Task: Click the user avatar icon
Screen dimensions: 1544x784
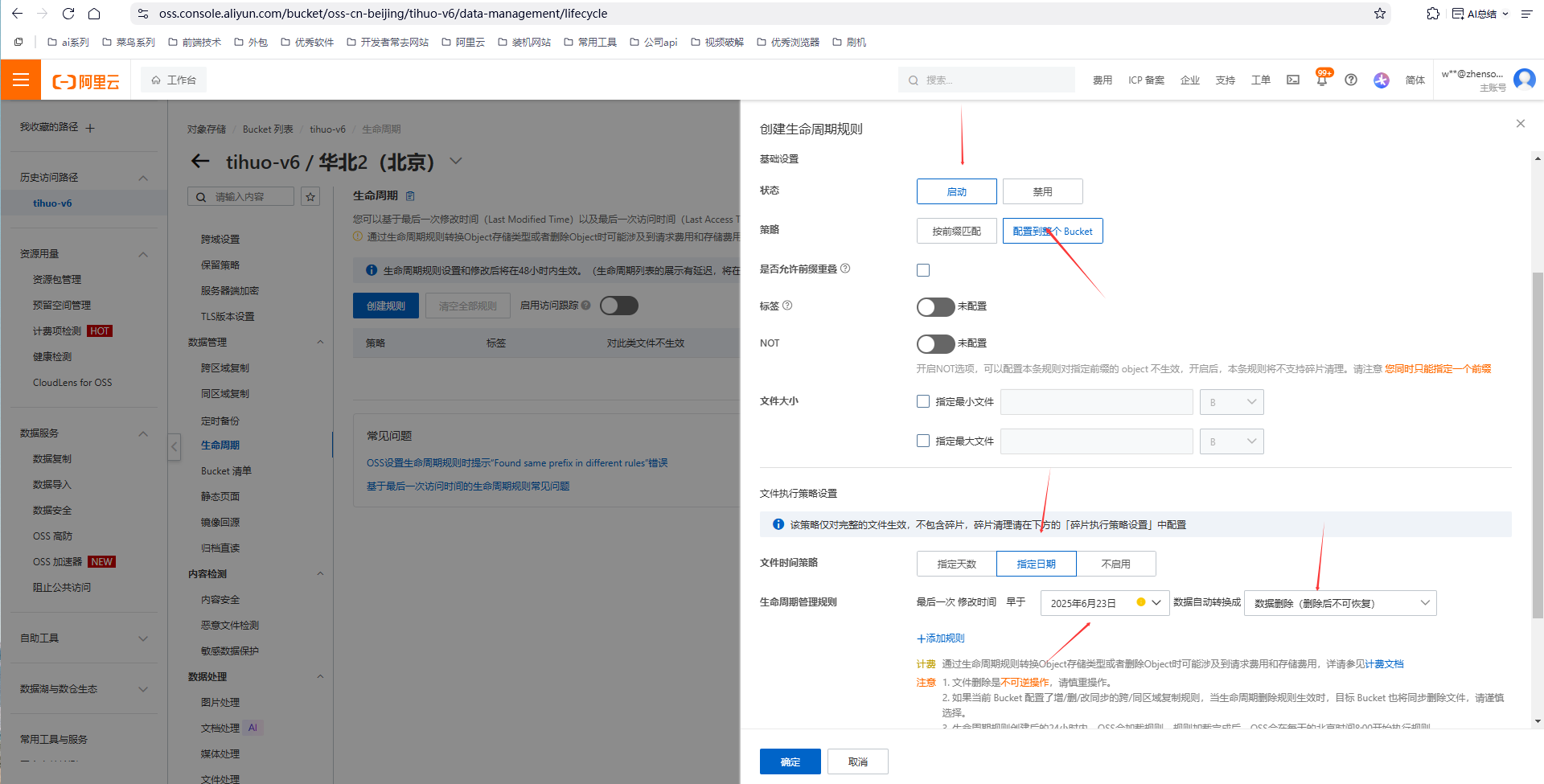Action: [x=1525, y=79]
